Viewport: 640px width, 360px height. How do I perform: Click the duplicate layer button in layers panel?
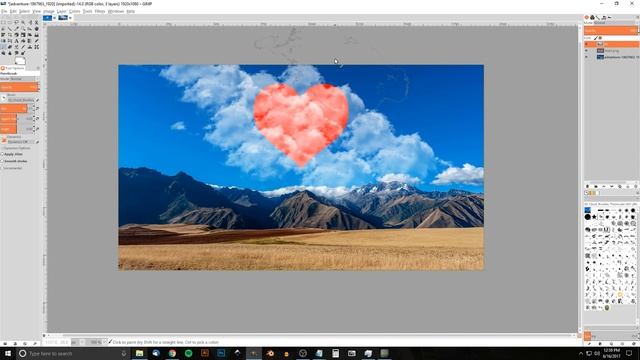coord(620,187)
